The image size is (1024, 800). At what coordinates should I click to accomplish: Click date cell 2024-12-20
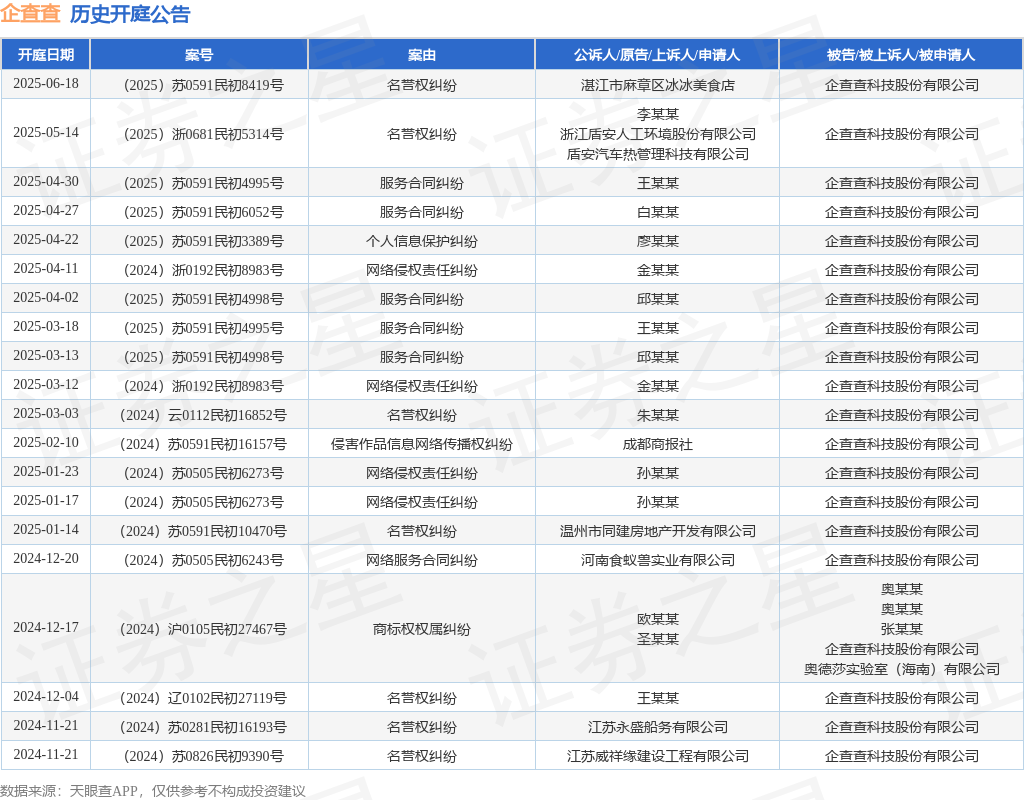pos(46,558)
